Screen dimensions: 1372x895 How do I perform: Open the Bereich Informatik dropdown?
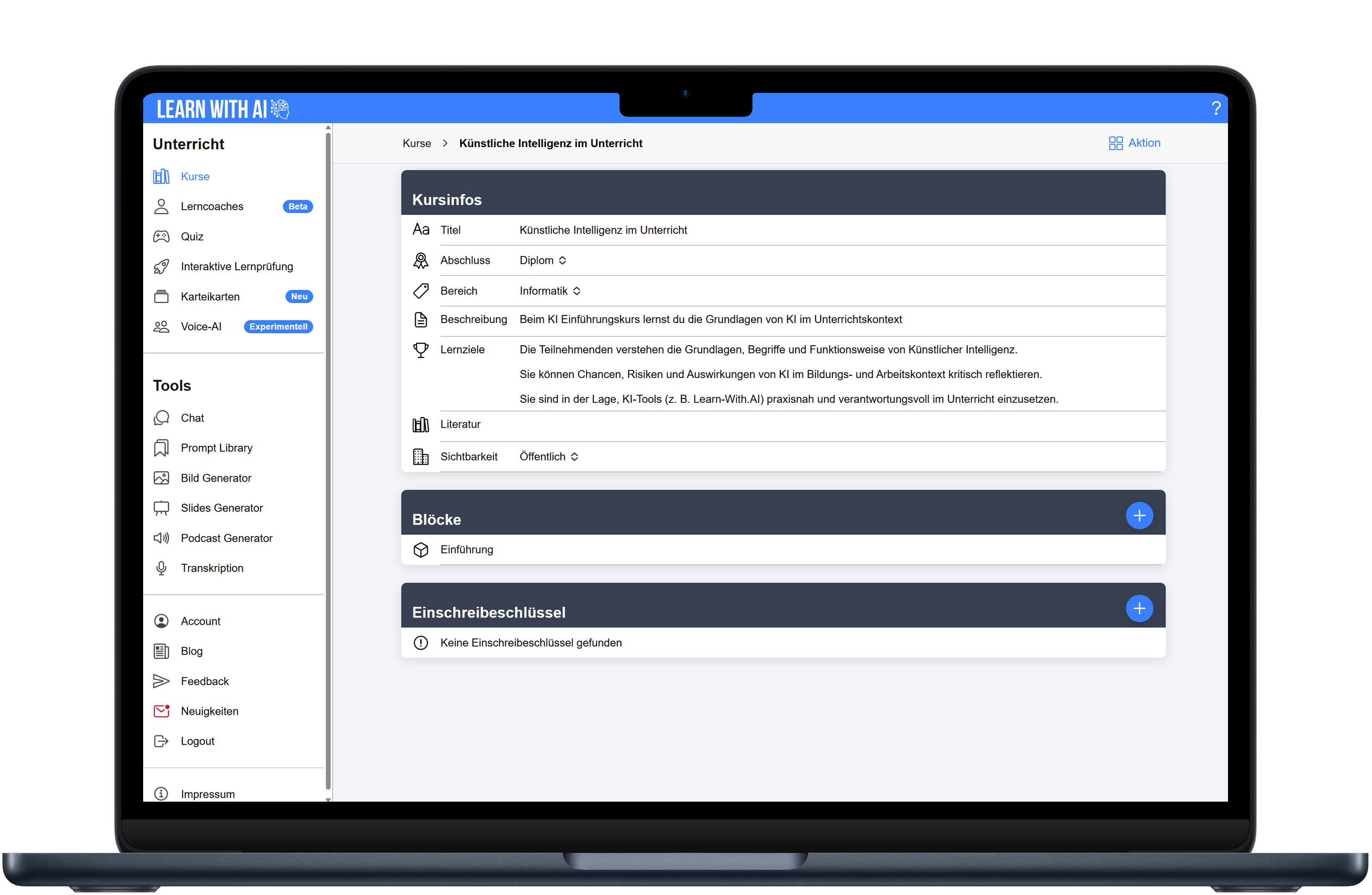click(550, 291)
